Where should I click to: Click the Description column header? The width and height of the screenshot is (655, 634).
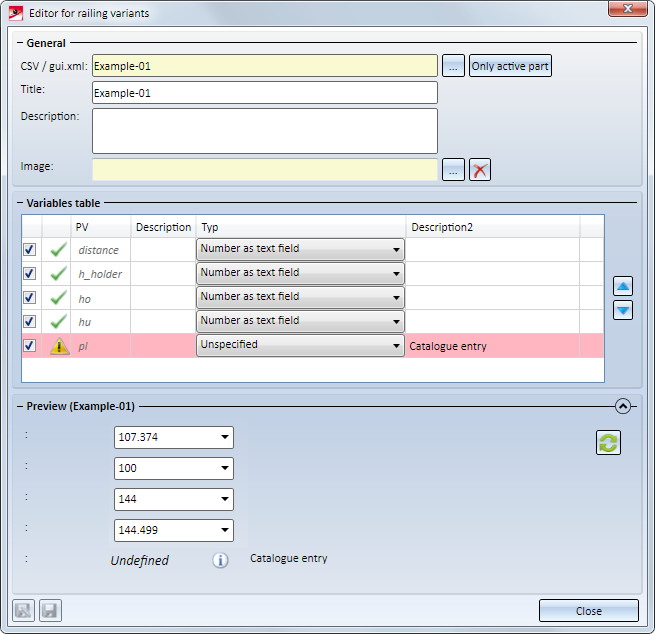coord(163,227)
